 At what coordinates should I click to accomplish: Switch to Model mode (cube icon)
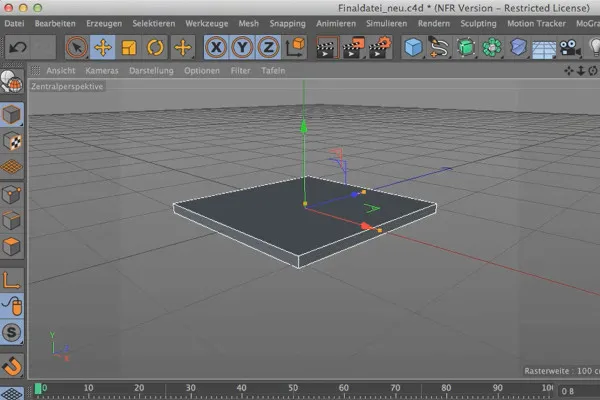click(11, 114)
